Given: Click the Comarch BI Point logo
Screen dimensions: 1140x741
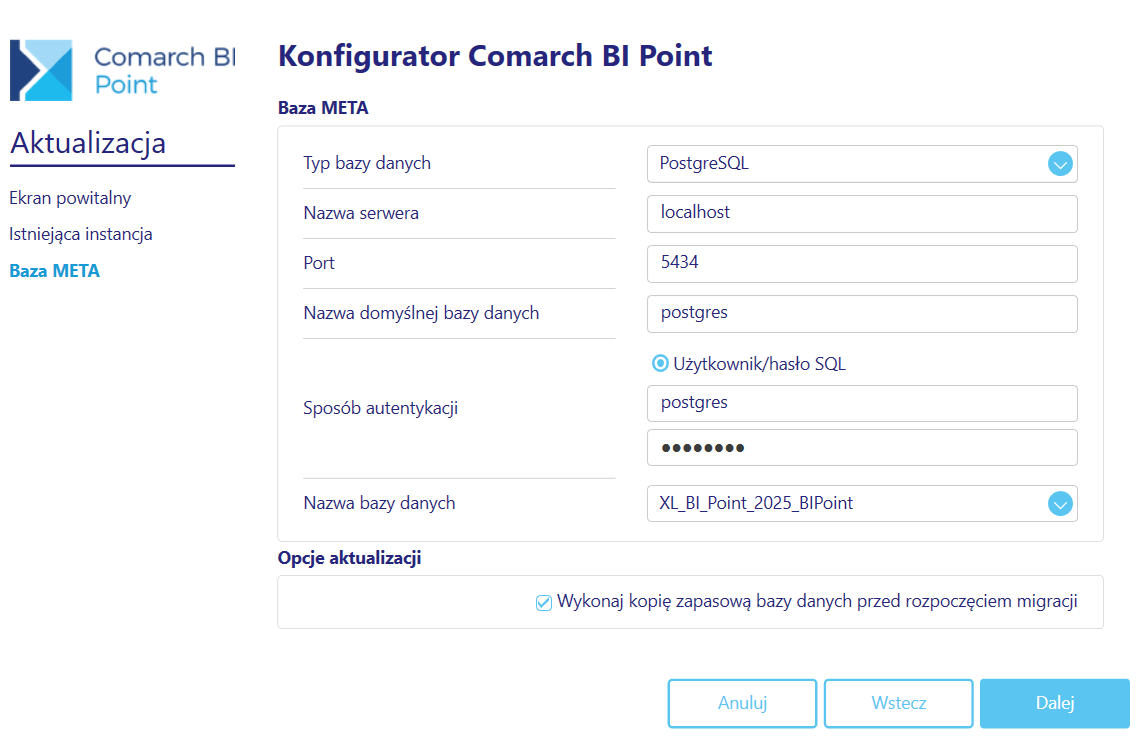Looking at the screenshot, I should pyautogui.click(x=122, y=70).
